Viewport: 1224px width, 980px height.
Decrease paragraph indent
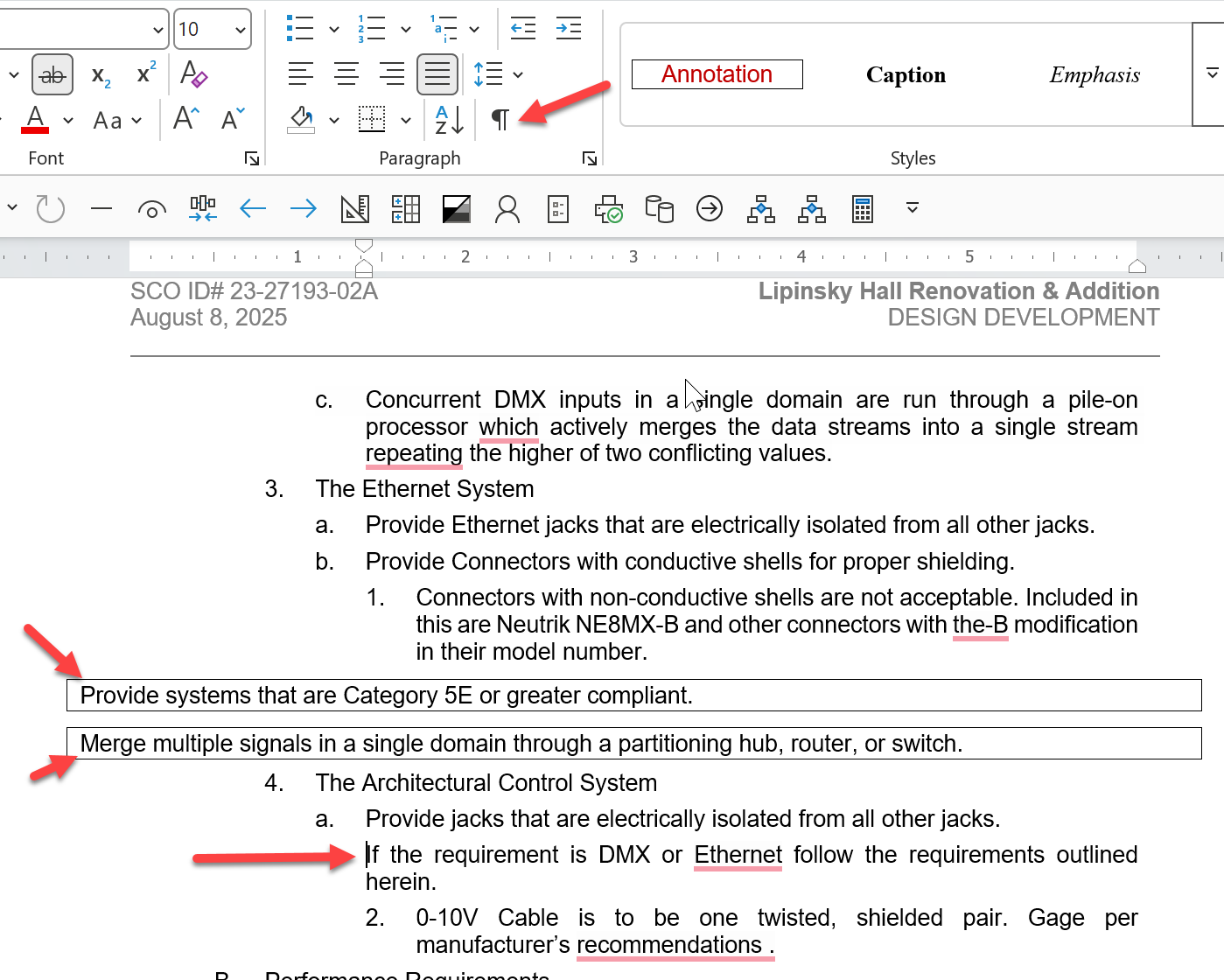coord(523,29)
